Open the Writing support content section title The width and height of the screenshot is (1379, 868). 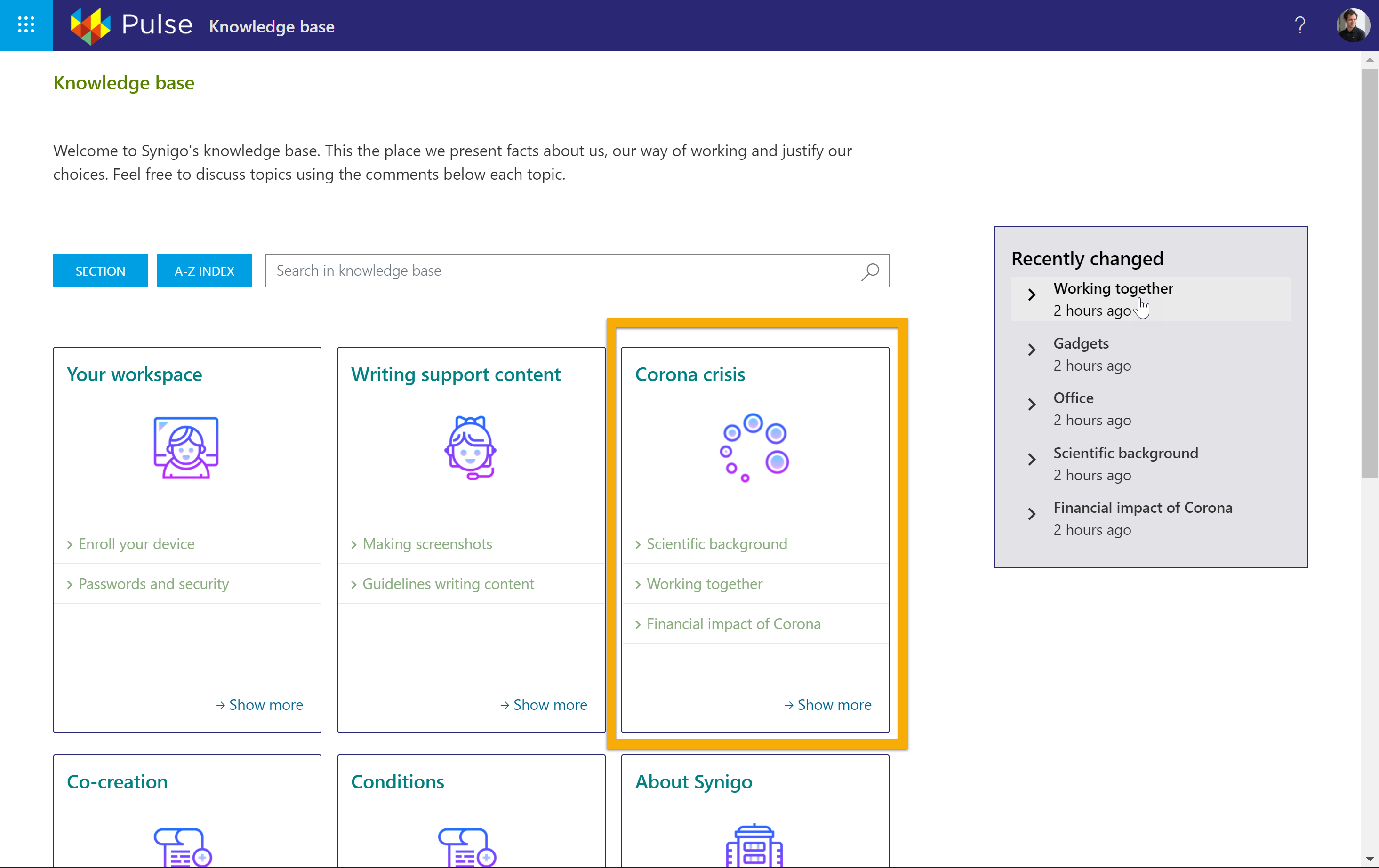click(455, 374)
